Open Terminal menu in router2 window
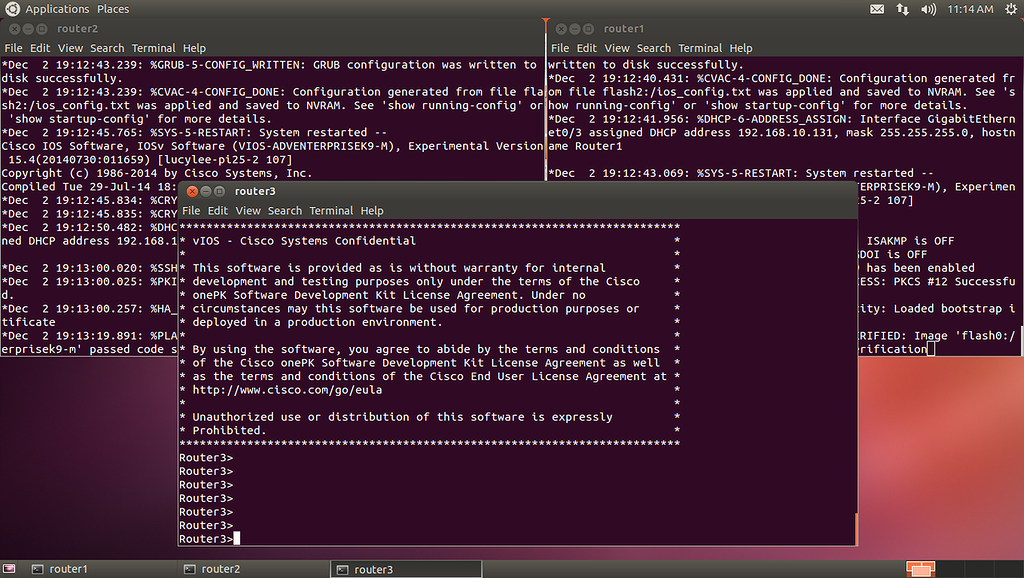 (153, 48)
